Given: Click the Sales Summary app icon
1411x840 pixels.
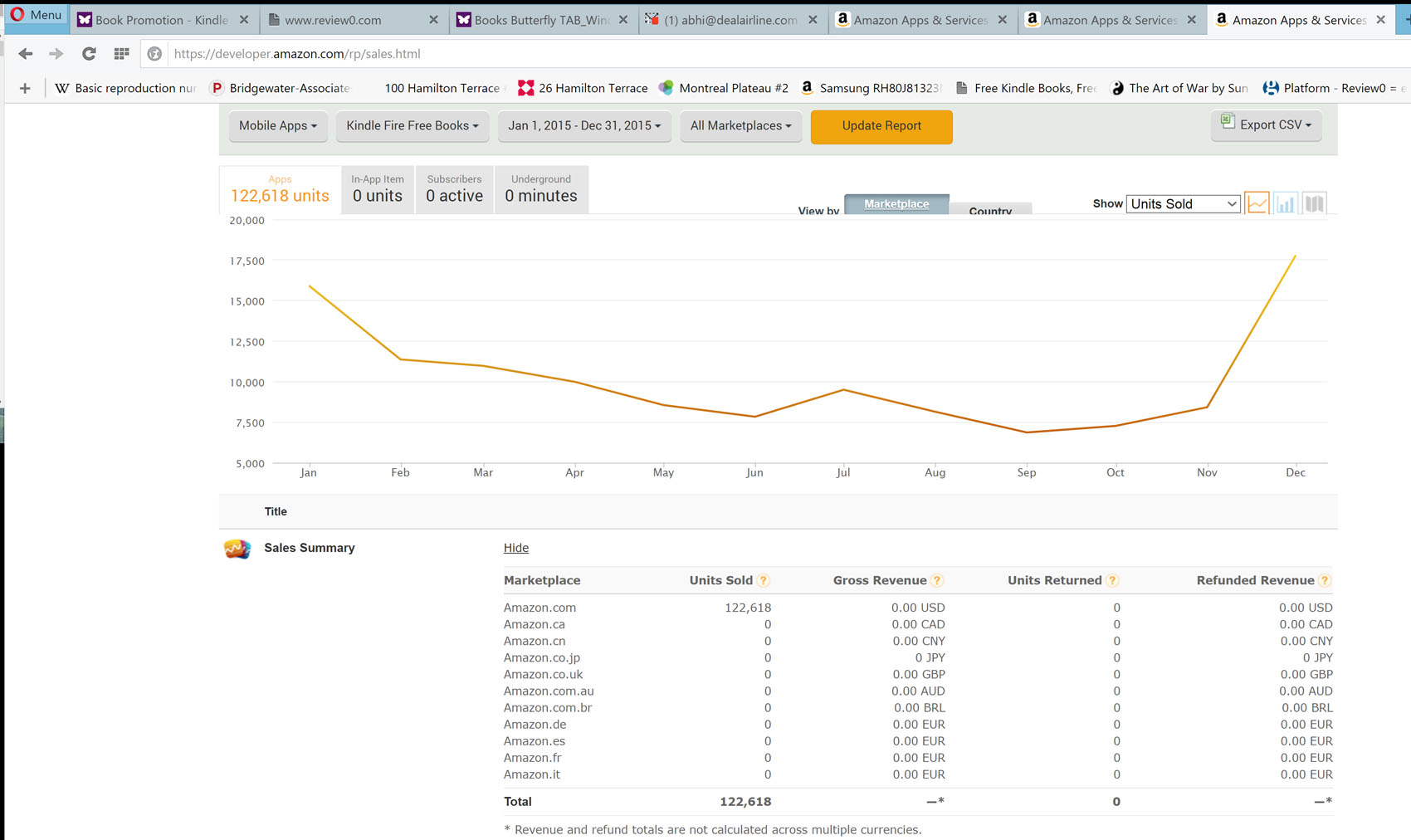Looking at the screenshot, I should pyautogui.click(x=237, y=549).
